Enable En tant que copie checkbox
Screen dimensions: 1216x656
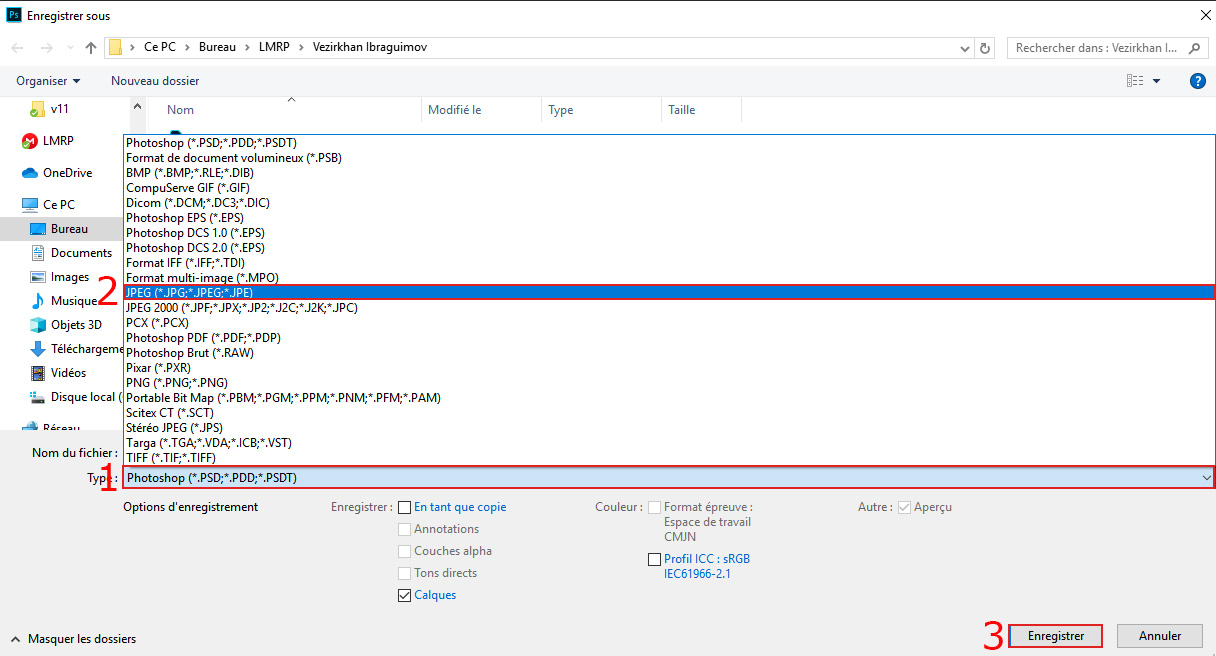(405, 507)
